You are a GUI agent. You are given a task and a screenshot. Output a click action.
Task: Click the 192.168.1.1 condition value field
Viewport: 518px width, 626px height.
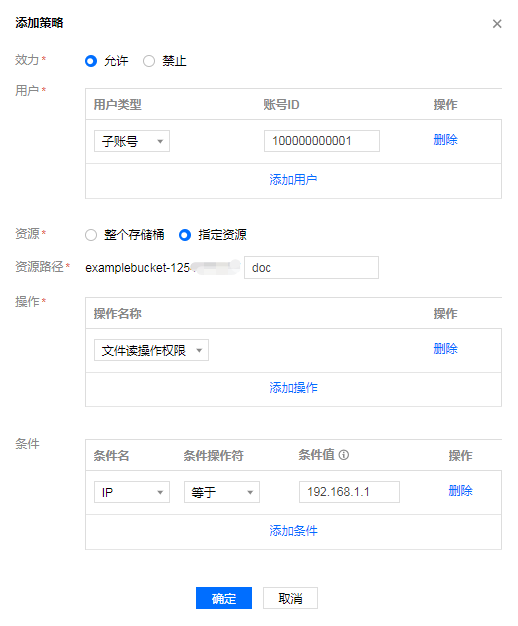tap(349, 492)
